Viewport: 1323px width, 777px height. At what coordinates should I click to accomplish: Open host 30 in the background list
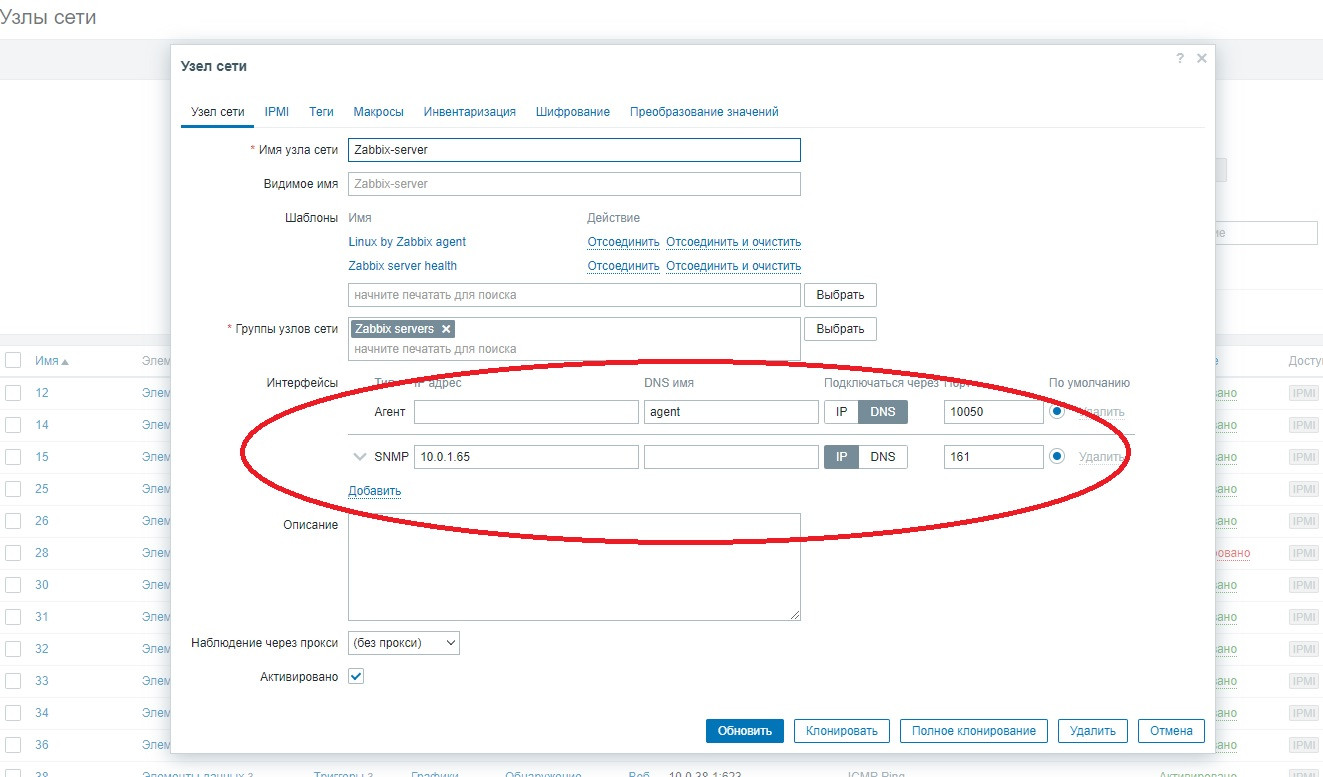coord(42,585)
